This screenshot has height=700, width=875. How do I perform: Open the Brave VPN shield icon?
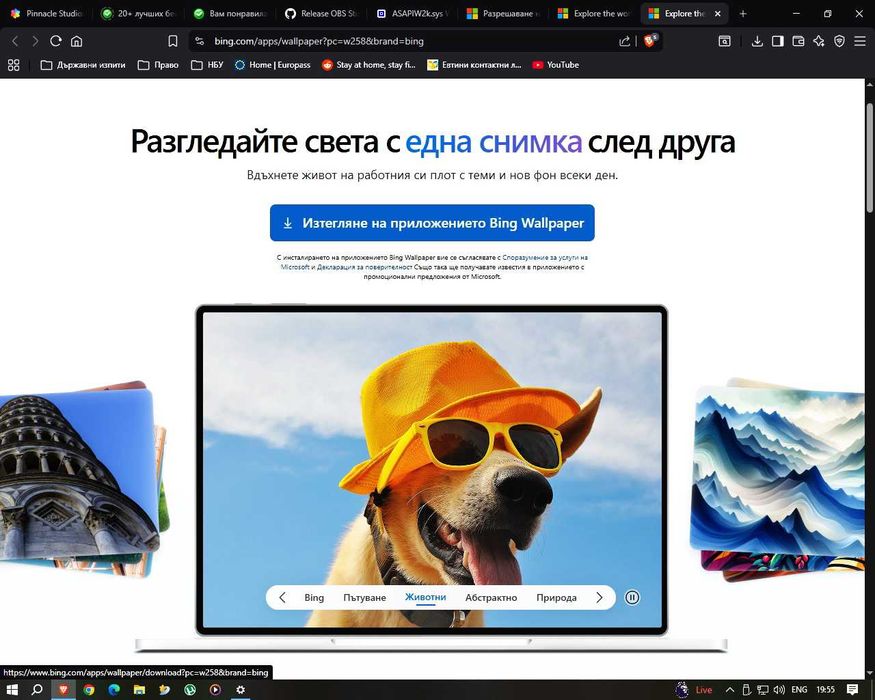[x=839, y=41]
